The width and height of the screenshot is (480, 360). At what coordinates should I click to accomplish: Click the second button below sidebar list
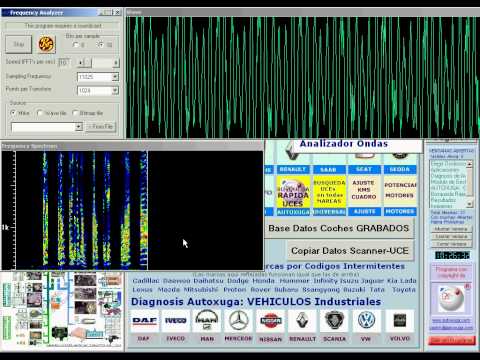pyautogui.click(x=451, y=236)
